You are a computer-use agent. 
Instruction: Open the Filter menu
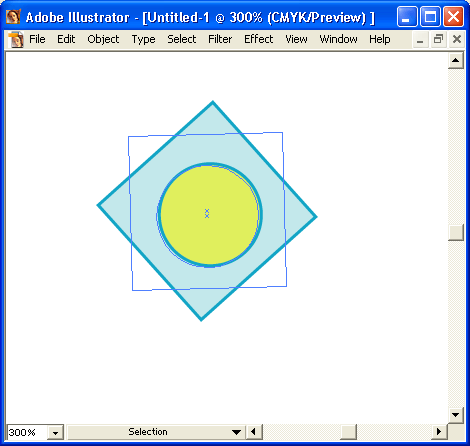220,39
